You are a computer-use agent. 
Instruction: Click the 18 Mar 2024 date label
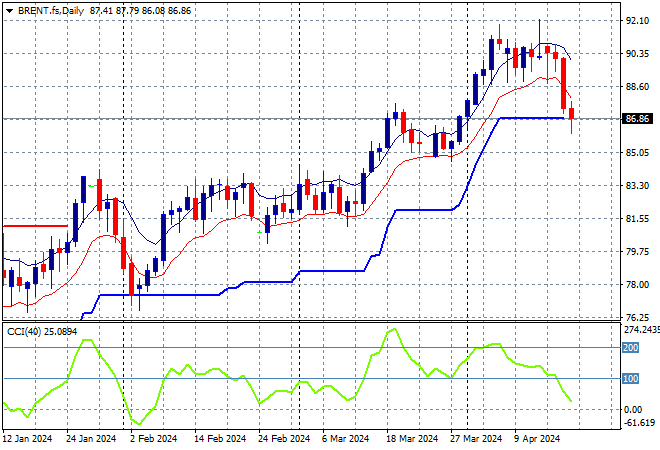[x=411, y=438]
